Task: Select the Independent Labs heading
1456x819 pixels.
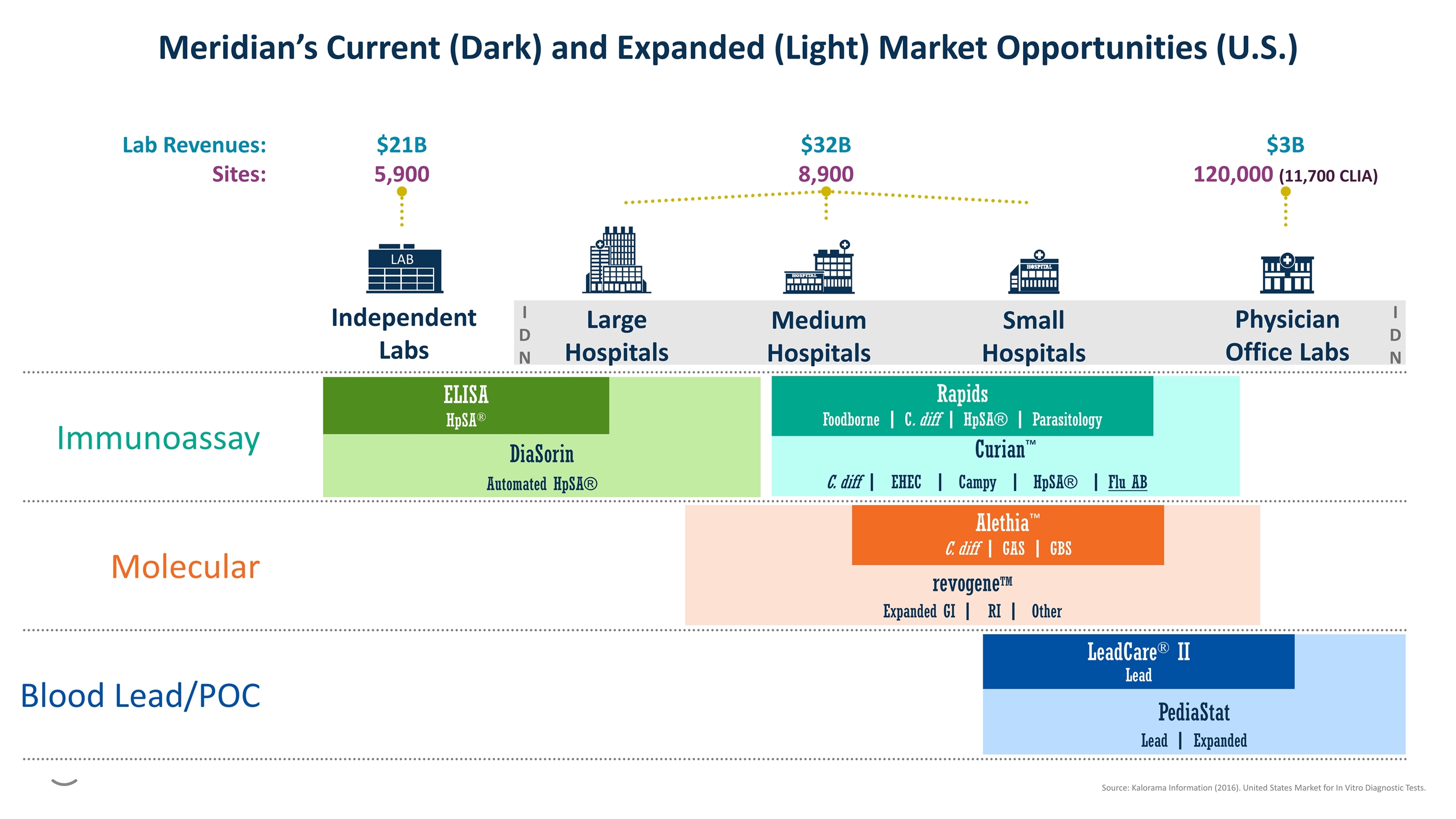Action: (x=404, y=334)
